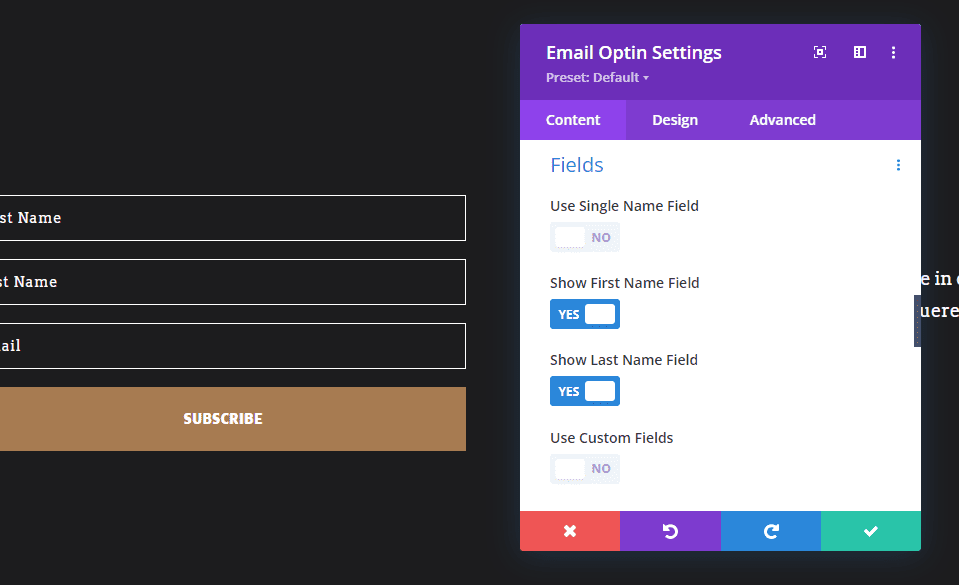Viewport: 959px width, 585px height.
Task: Open the Fields section options menu
Action: pos(898,165)
